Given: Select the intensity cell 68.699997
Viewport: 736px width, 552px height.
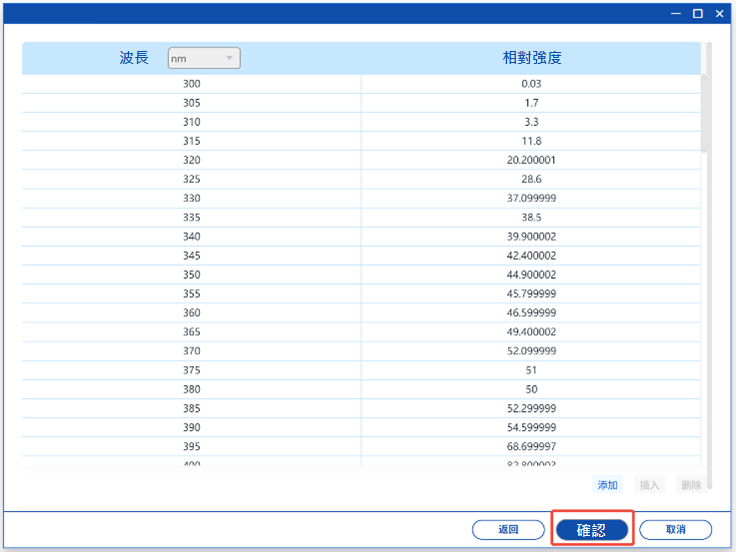Looking at the screenshot, I should [531, 446].
